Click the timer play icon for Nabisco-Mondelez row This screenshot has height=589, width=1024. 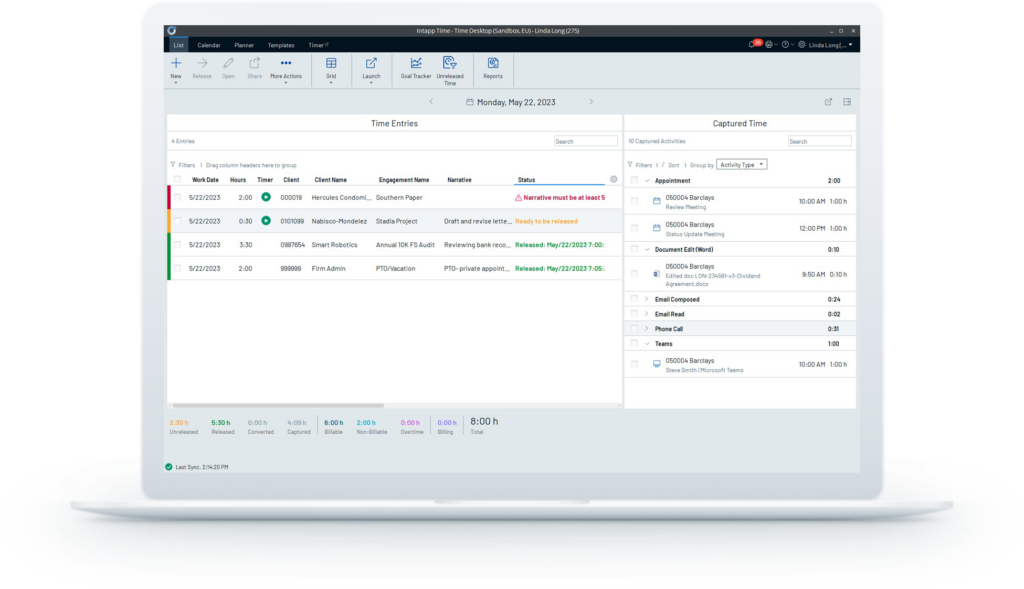266,221
